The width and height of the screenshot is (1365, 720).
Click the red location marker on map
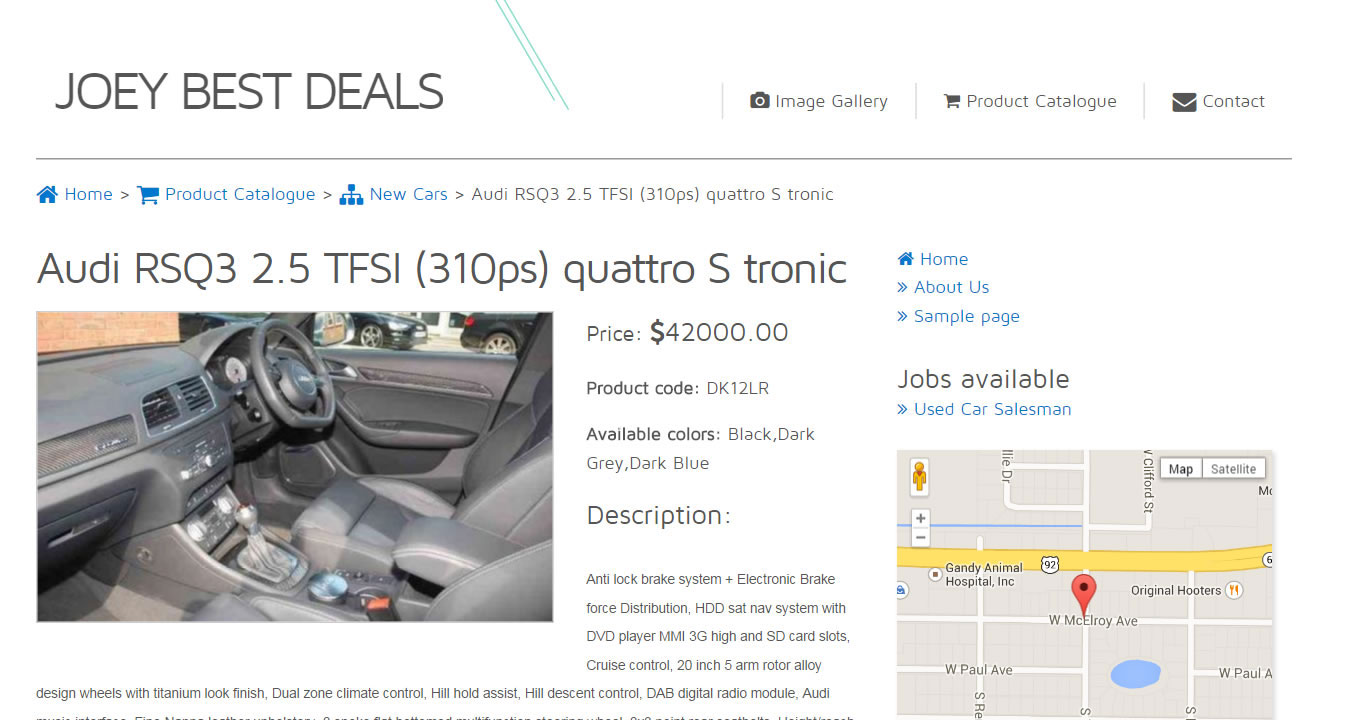[1084, 595]
